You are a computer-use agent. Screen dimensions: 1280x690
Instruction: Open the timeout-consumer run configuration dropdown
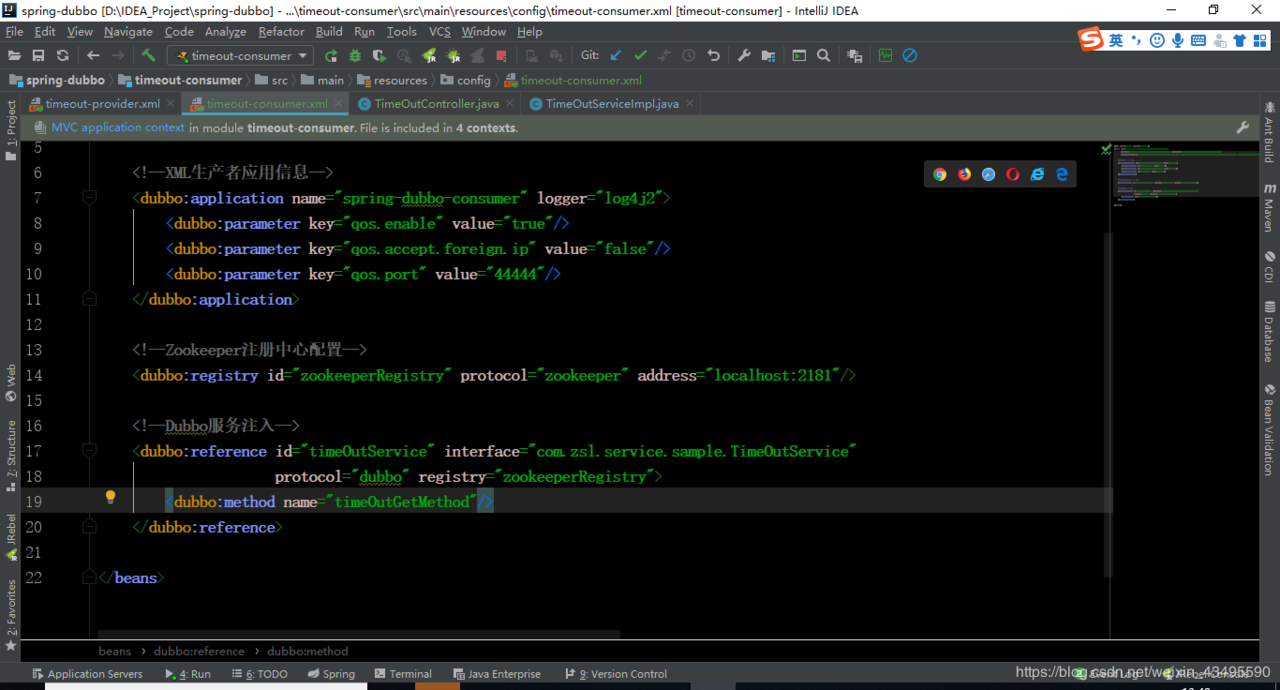(240, 56)
